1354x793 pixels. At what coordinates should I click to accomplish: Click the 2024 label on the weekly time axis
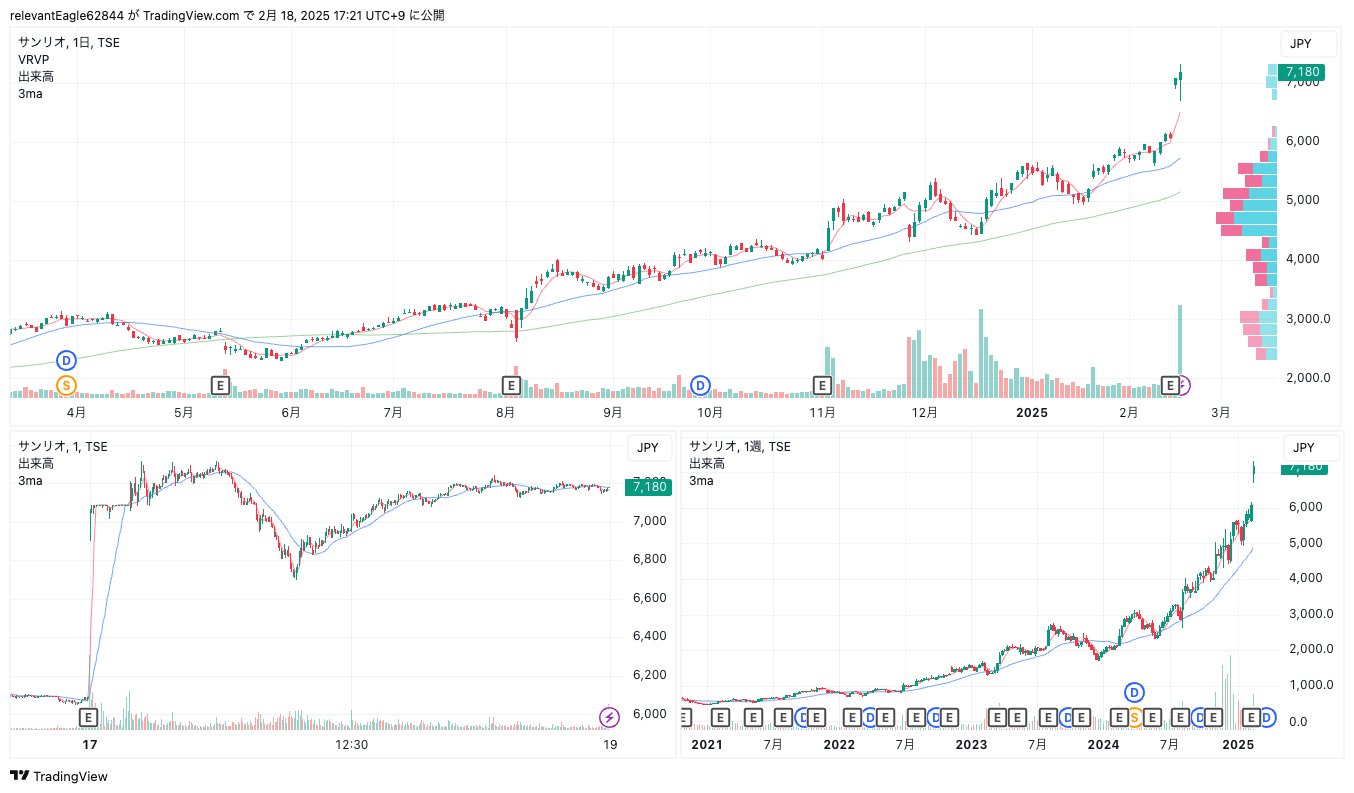click(x=1103, y=744)
